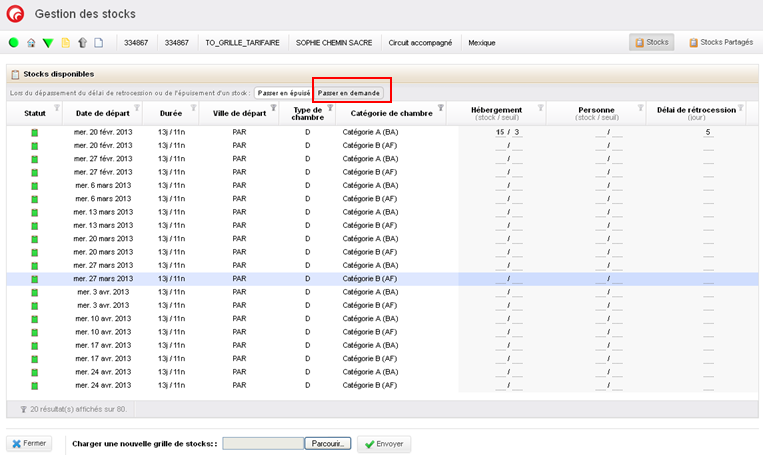Screen dimensions: 763x455
Task: Click the Passer en demande button
Action: (x=348, y=92)
